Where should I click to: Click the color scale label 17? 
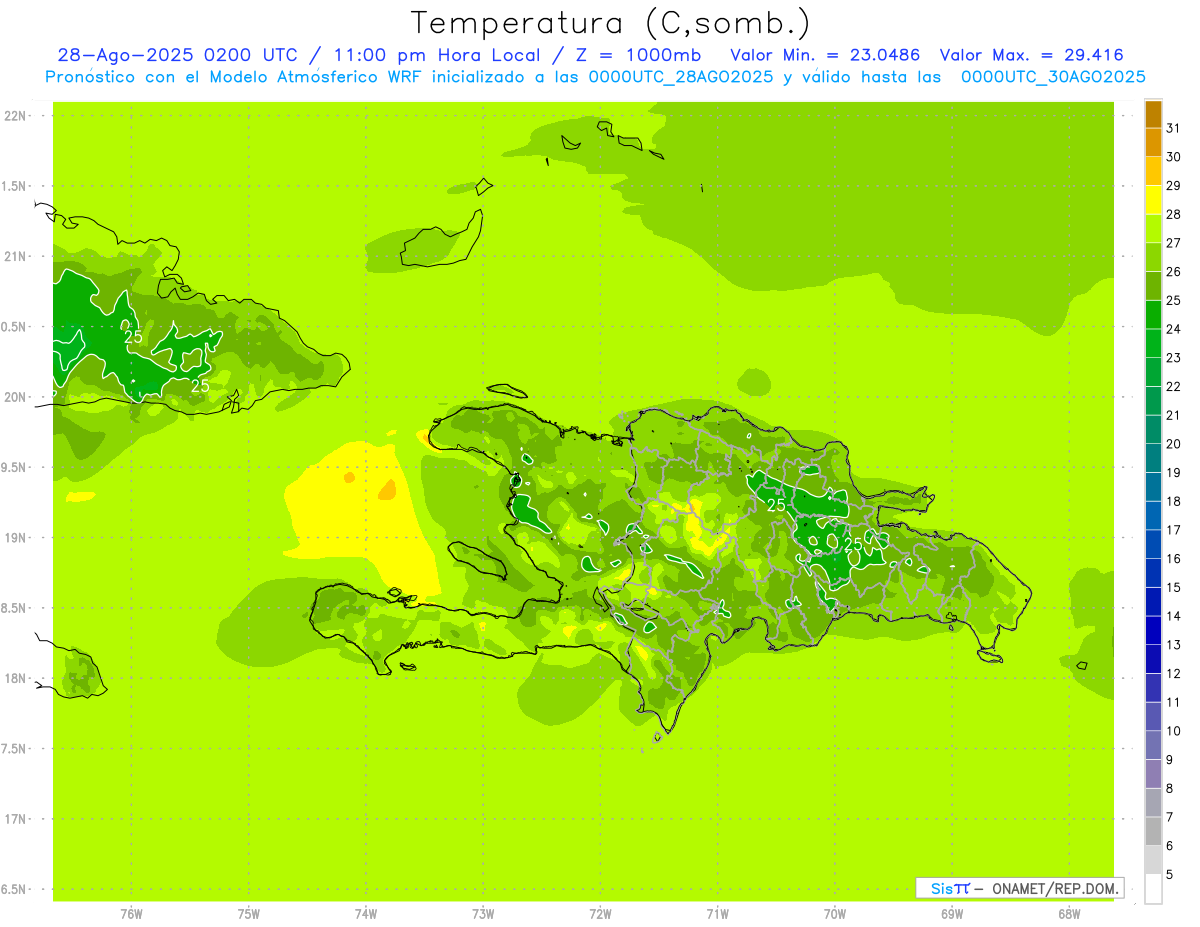tap(1173, 530)
